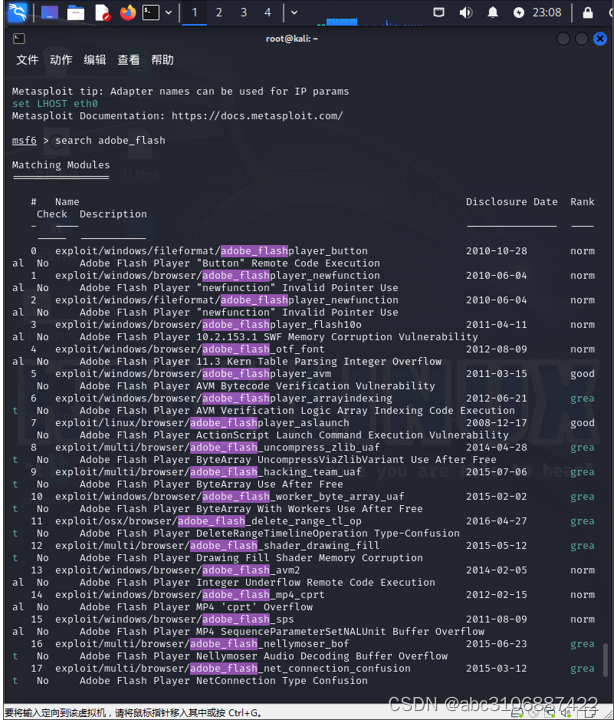Launch Firefox from the panel
This screenshot has width=614, height=721.
[128, 12]
